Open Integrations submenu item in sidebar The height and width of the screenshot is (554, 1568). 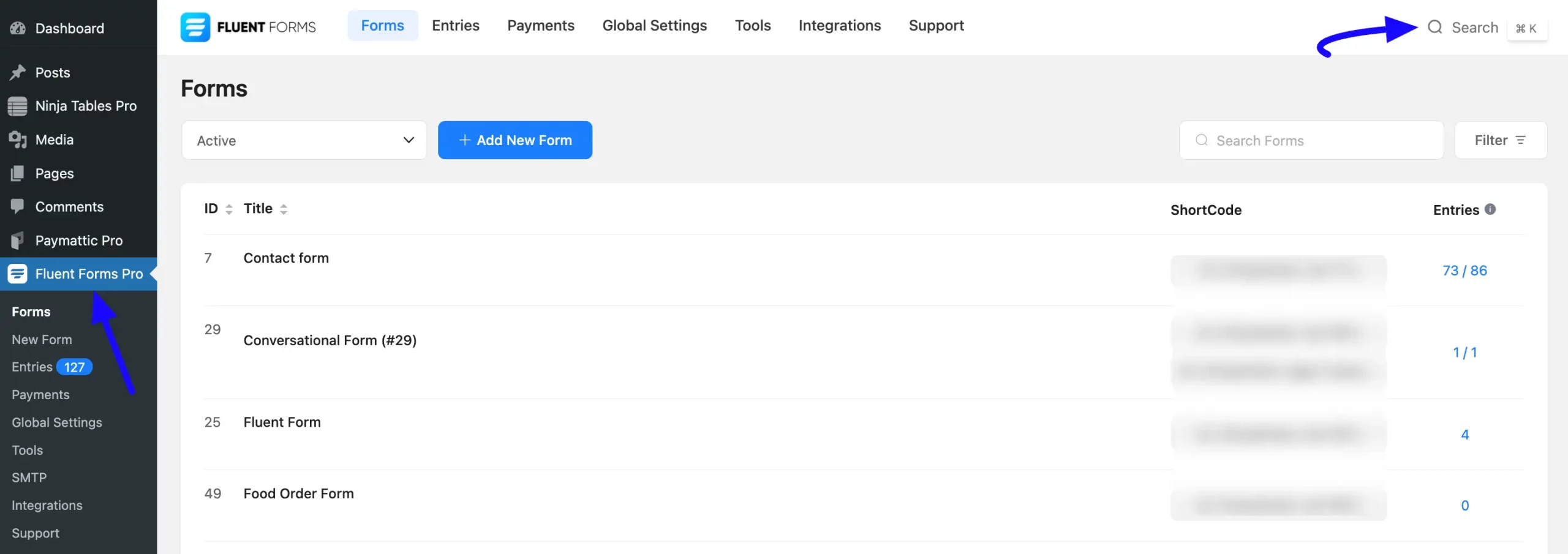[47, 506]
